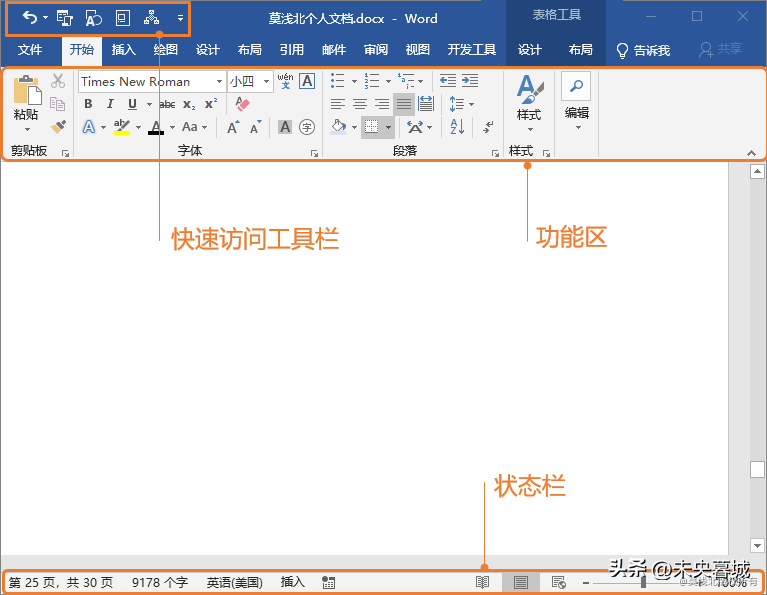Click the Distributed alignment icon
This screenshot has height=595, width=767.
coord(426,104)
